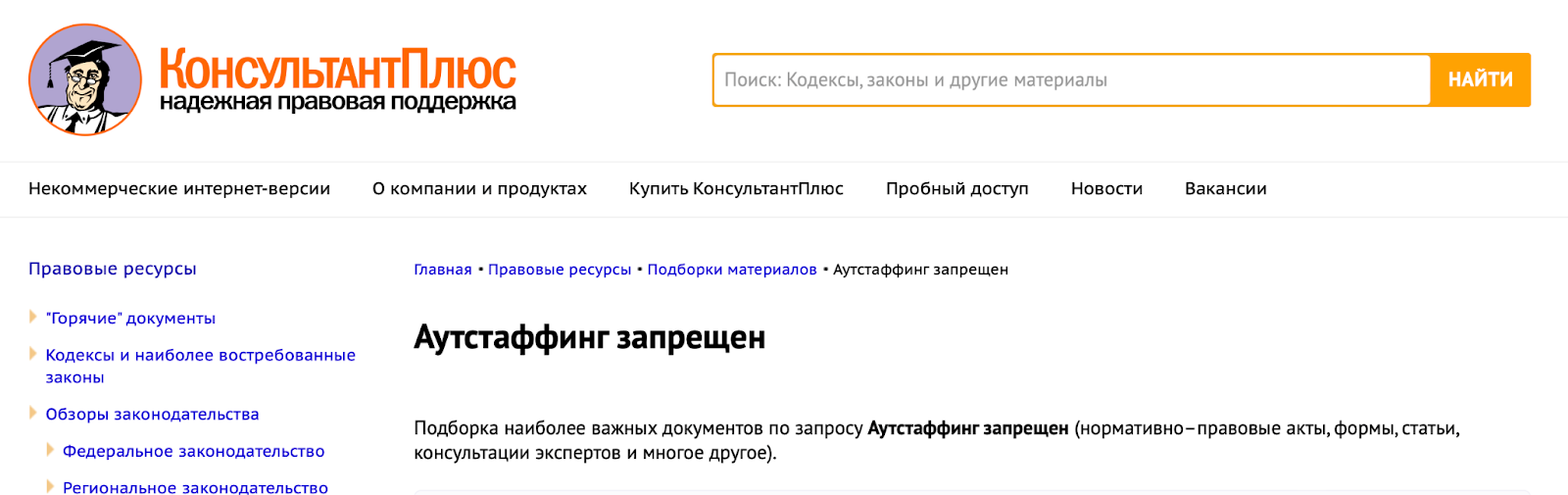
Task: Click the КонсультантПлюс mascot logo icon
Action: pyautogui.click(x=85, y=79)
